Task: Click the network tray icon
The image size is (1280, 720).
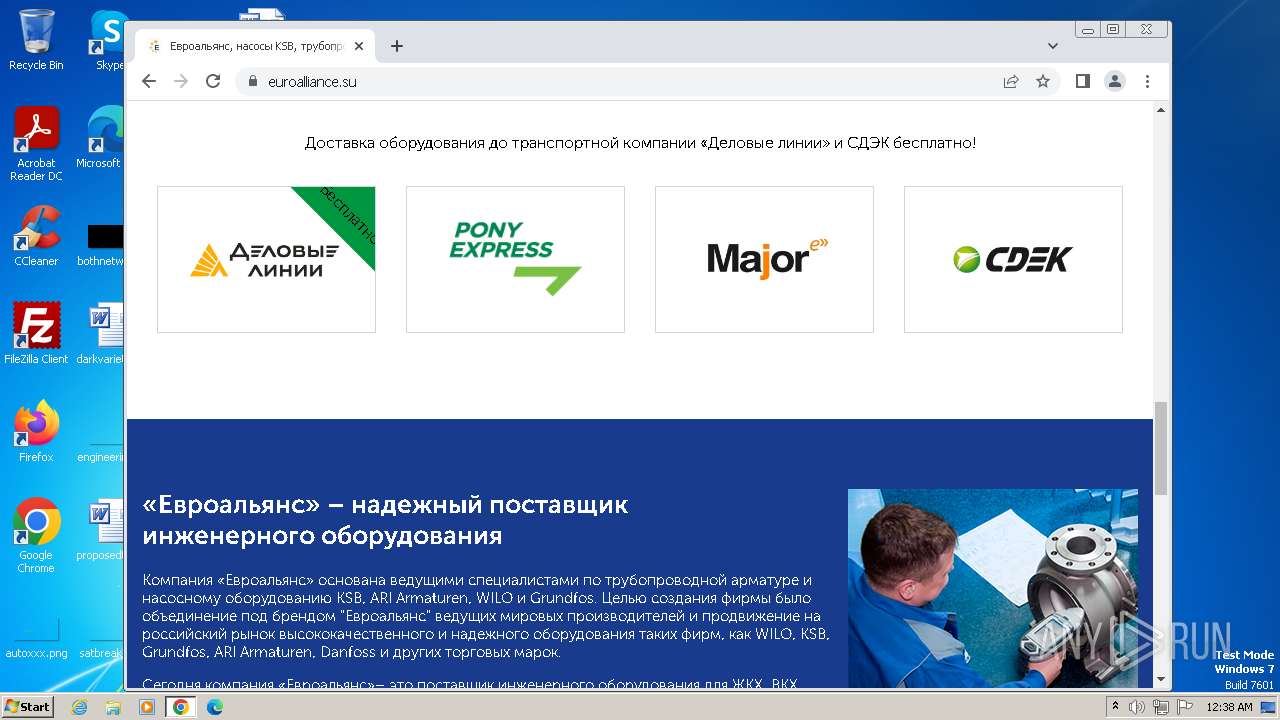Action: (x=1161, y=707)
